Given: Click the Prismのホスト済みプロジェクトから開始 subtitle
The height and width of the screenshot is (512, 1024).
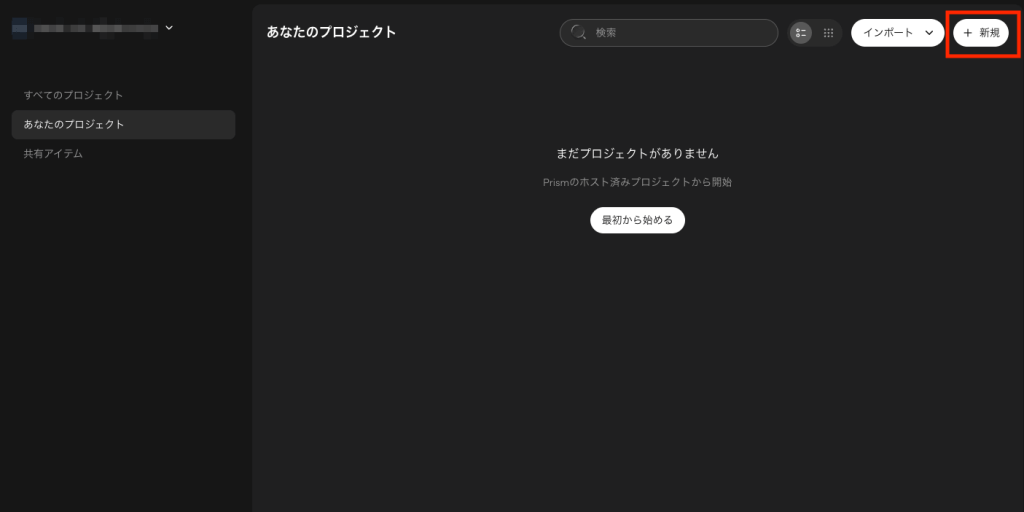Looking at the screenshot, I should (637, 182).
